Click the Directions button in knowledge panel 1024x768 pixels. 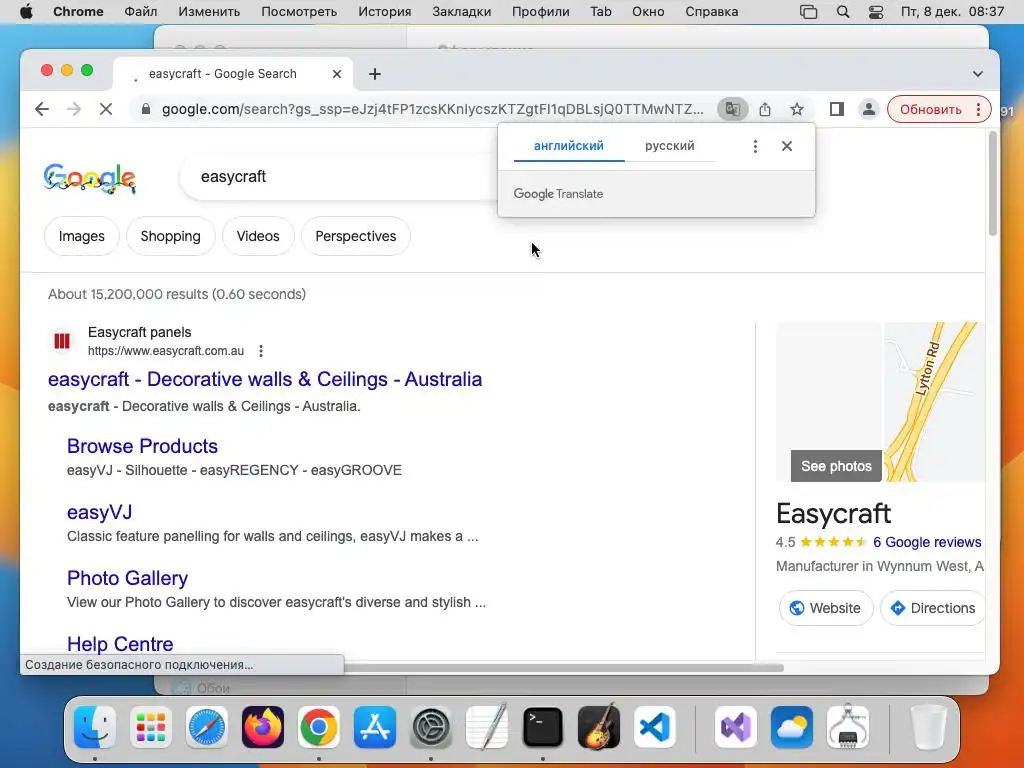click(x=933, y=608)
